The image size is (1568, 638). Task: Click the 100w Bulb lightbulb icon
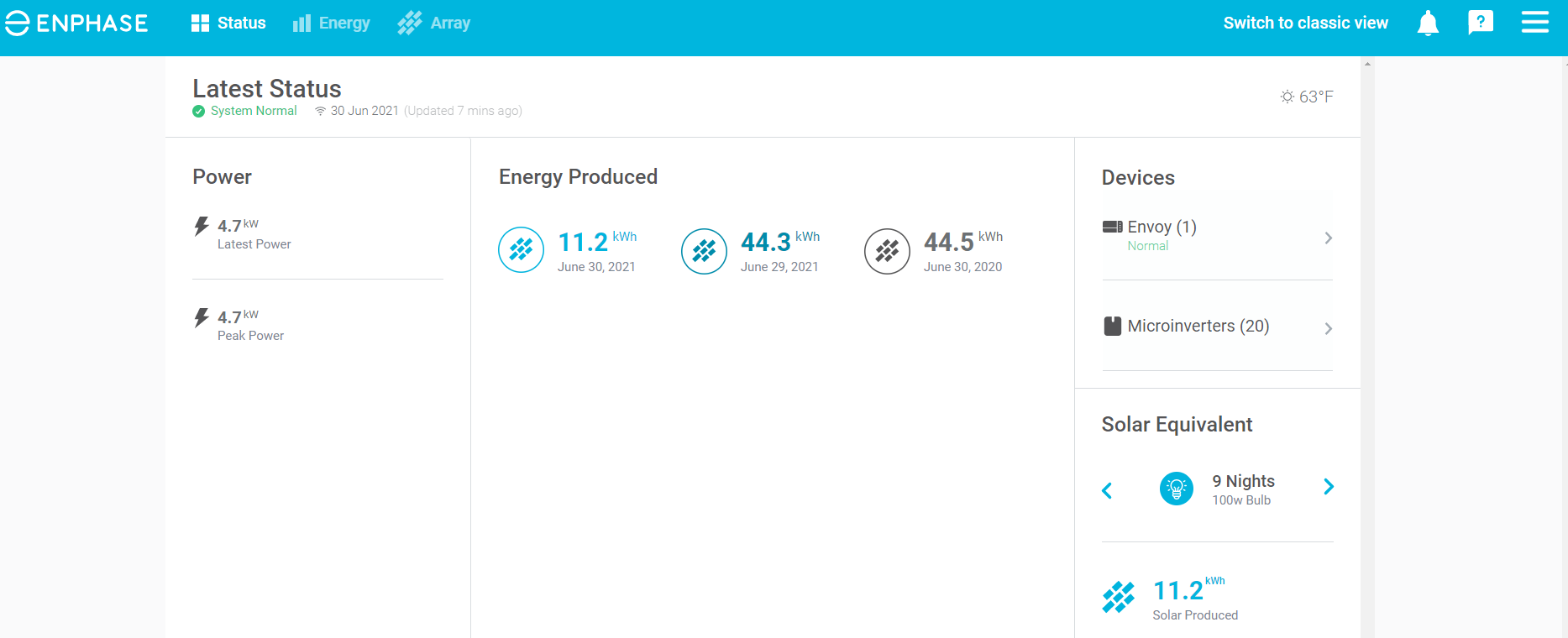[1176, 488]
